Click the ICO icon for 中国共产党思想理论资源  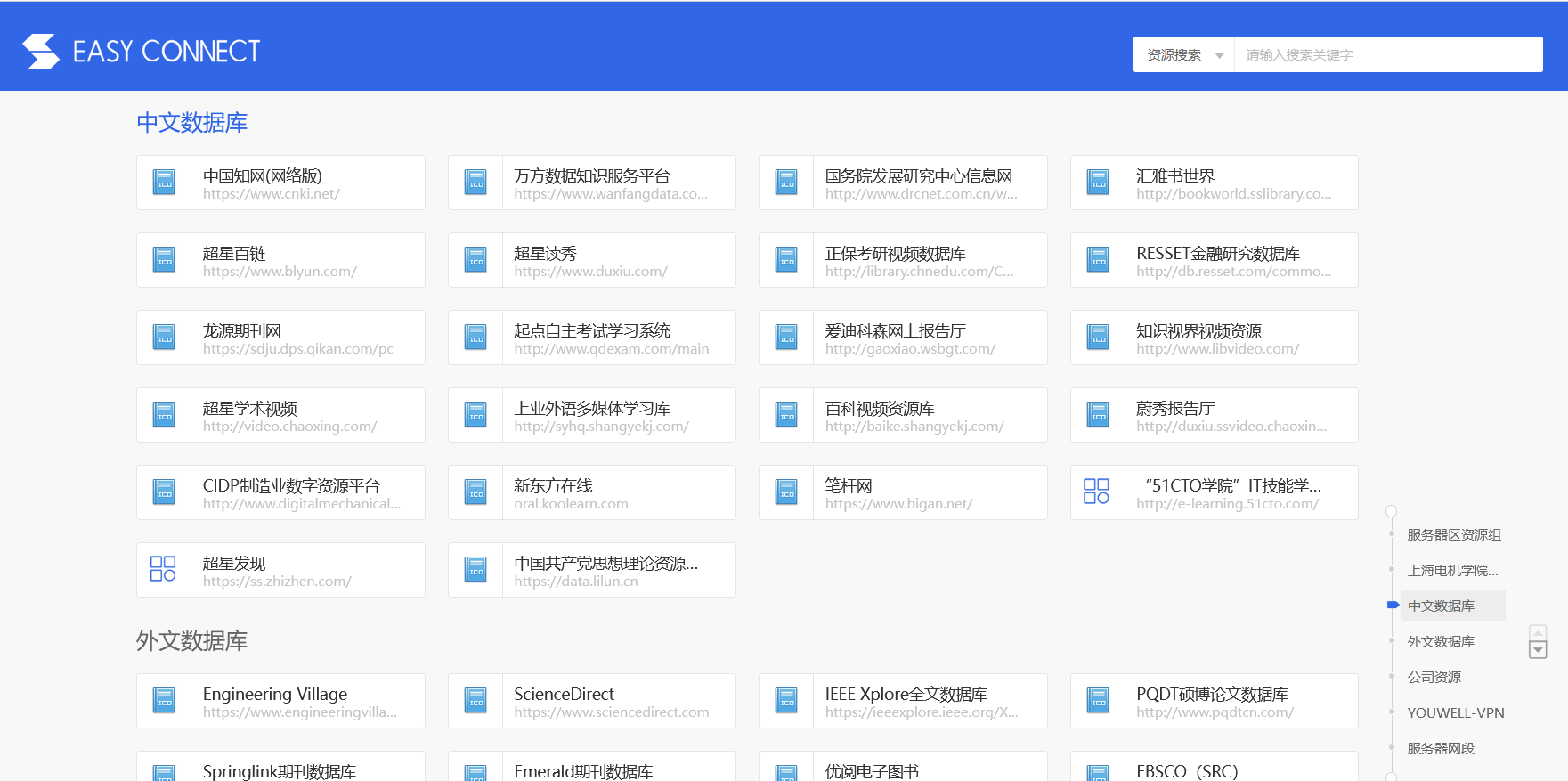(x=476, y=570)
